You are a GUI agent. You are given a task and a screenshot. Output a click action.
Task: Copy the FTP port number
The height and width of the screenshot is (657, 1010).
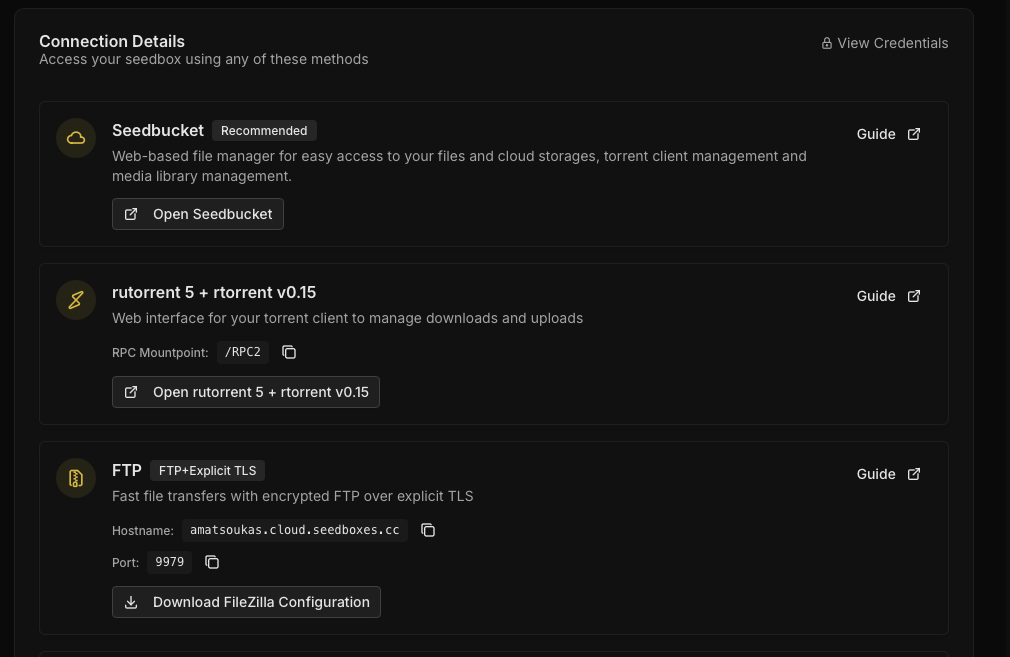212,562
